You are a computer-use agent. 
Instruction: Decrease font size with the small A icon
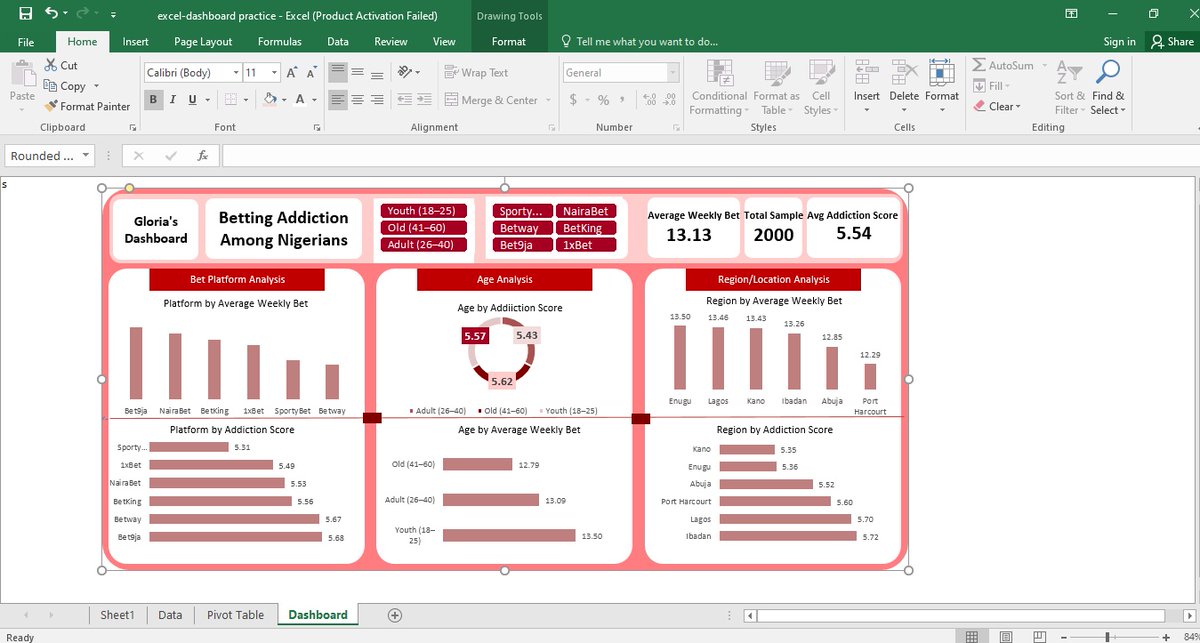(311, 73)
